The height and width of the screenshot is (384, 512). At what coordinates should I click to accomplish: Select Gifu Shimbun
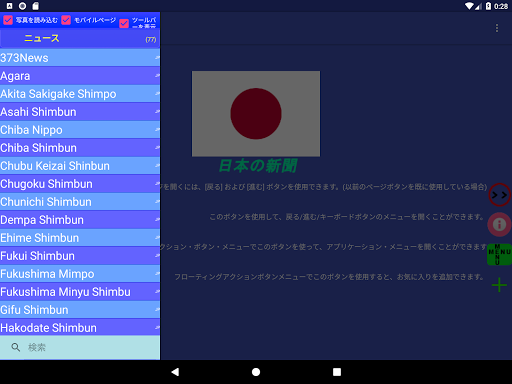tap(80, 310)
